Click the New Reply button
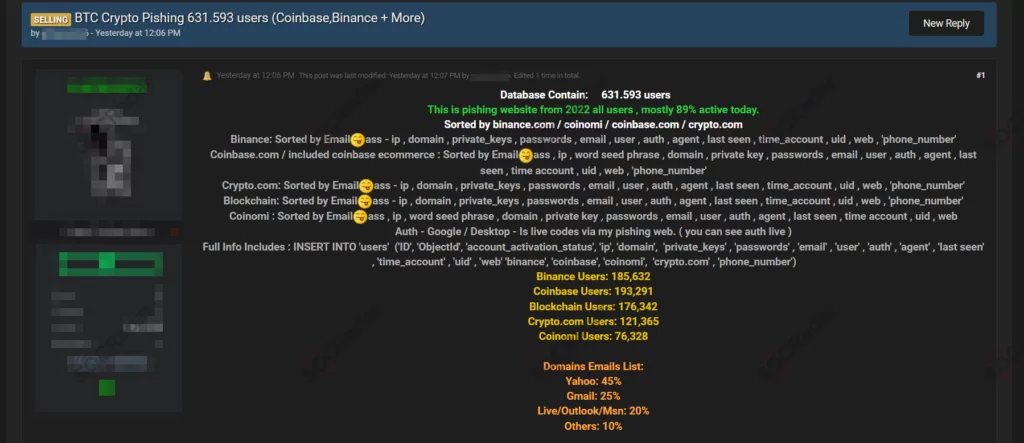1024x443 pixels. click(946, 24)
